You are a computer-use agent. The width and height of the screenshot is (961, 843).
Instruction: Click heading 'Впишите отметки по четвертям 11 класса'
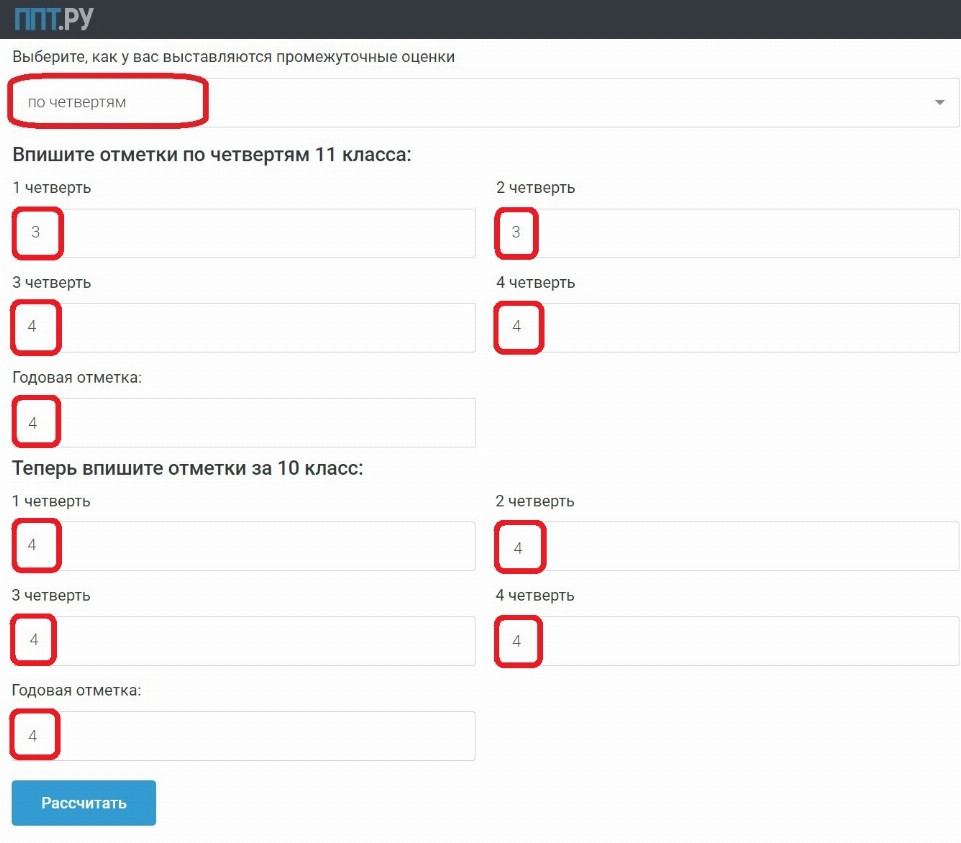pyautogui.click(x=212, y=155)
